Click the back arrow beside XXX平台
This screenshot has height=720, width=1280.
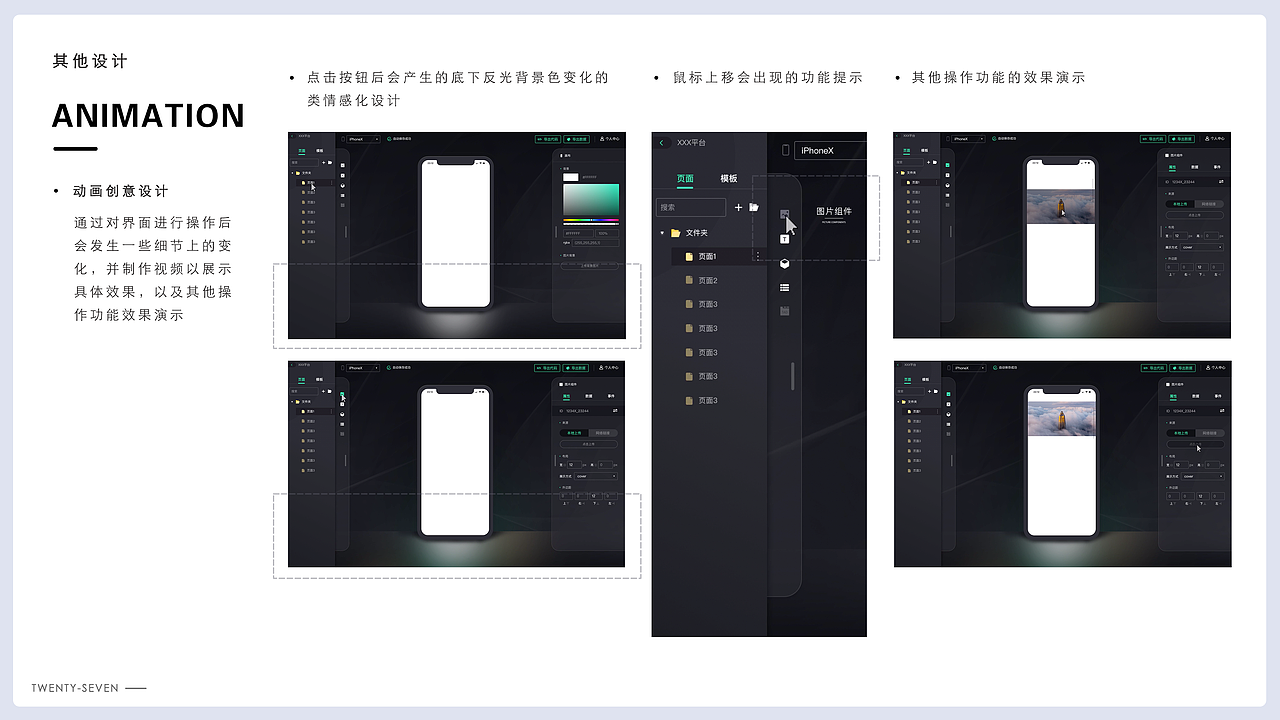point(663,142)
